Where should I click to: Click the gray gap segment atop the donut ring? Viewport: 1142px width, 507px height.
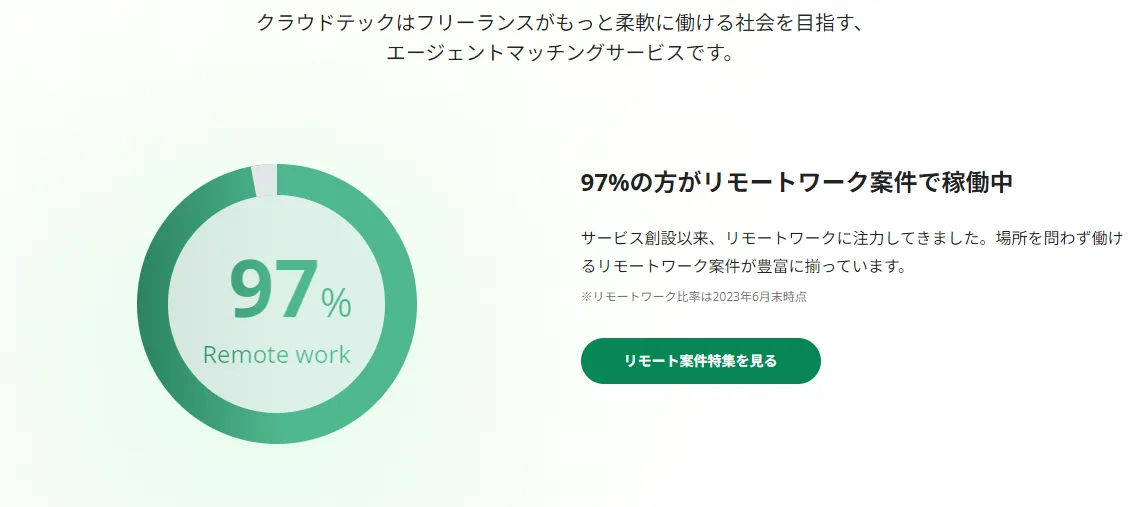click(x=264, y=180)
